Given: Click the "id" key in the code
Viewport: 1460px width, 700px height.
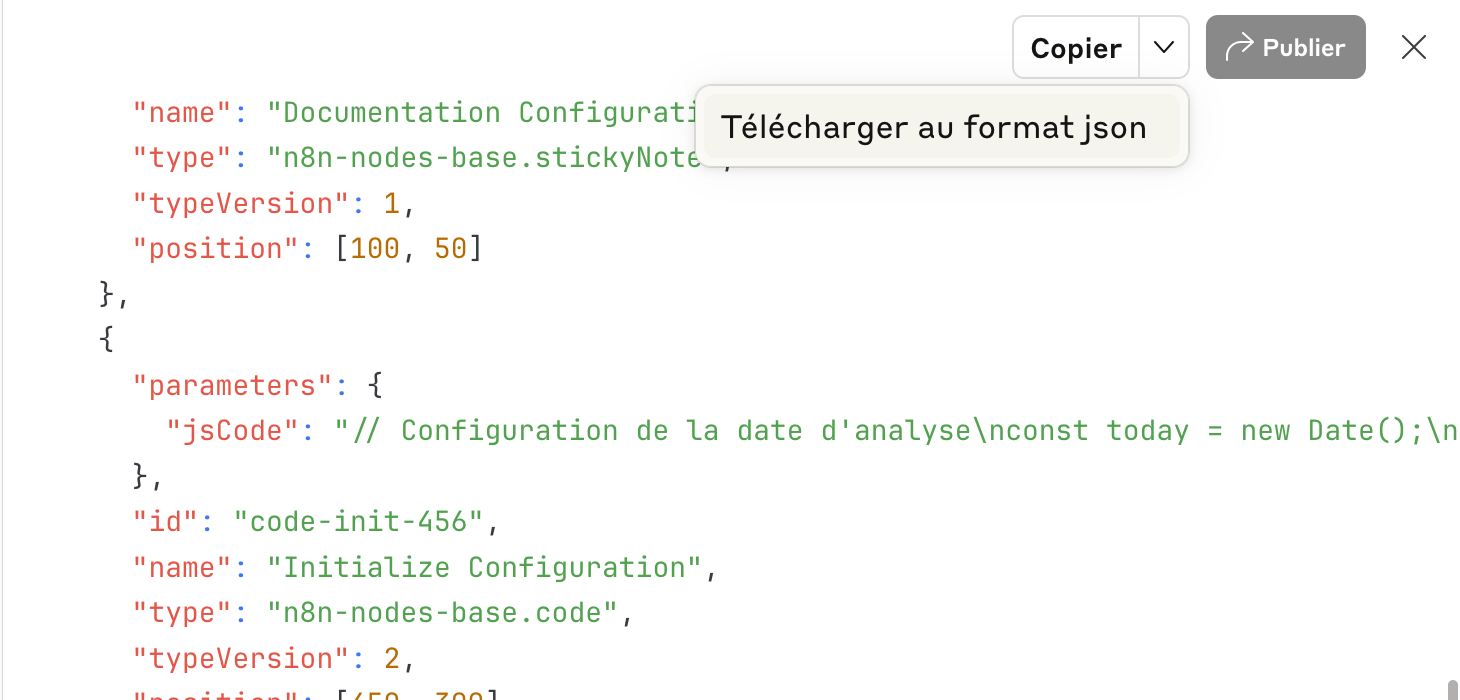Looking at the screenshot, I should point(166,522).
